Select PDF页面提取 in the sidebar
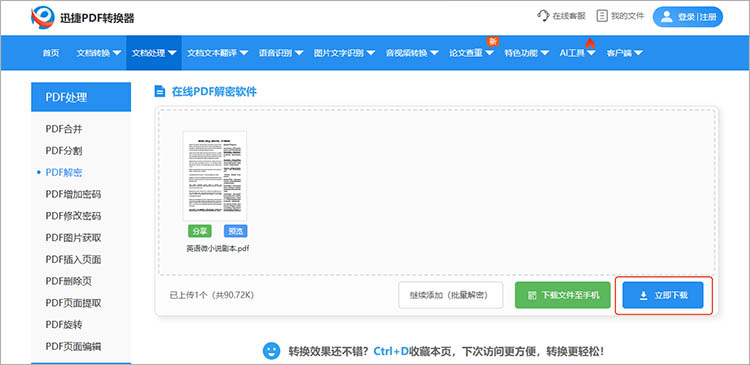Screen dimensions: 750x365 pyautogui.click(x=73, y=303)
